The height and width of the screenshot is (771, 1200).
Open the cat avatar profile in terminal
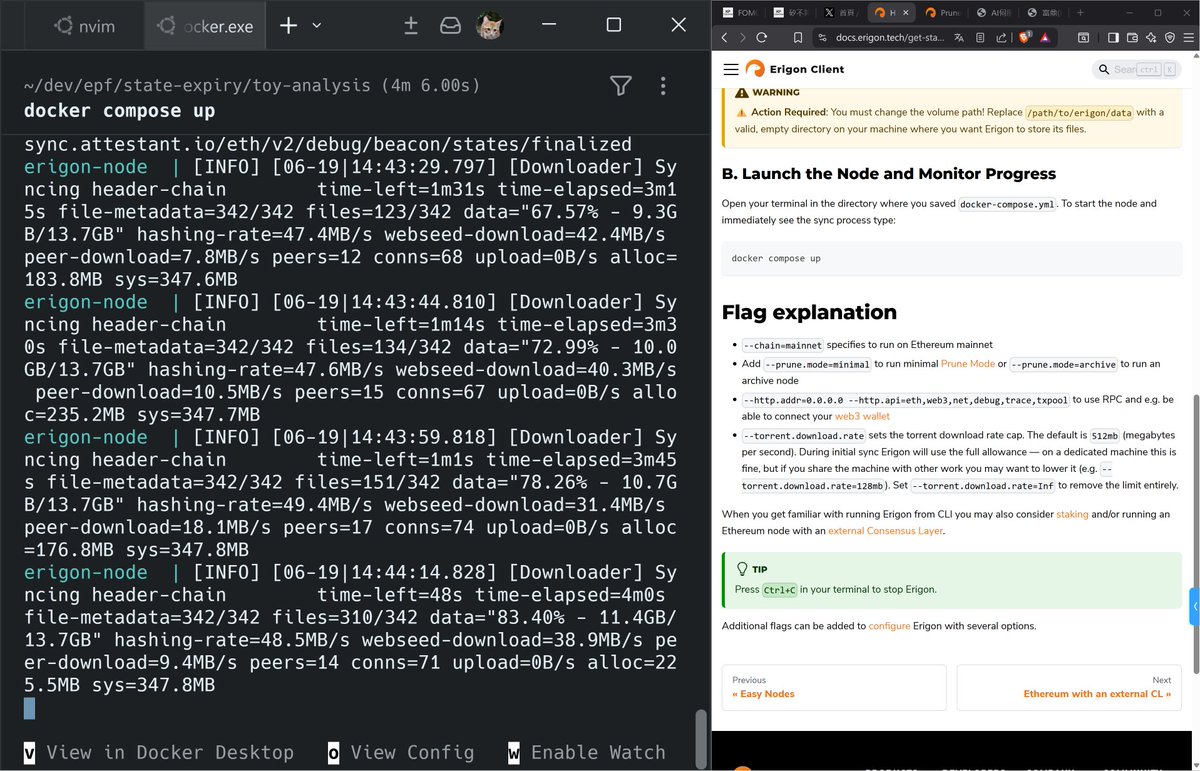click(489, 26)
